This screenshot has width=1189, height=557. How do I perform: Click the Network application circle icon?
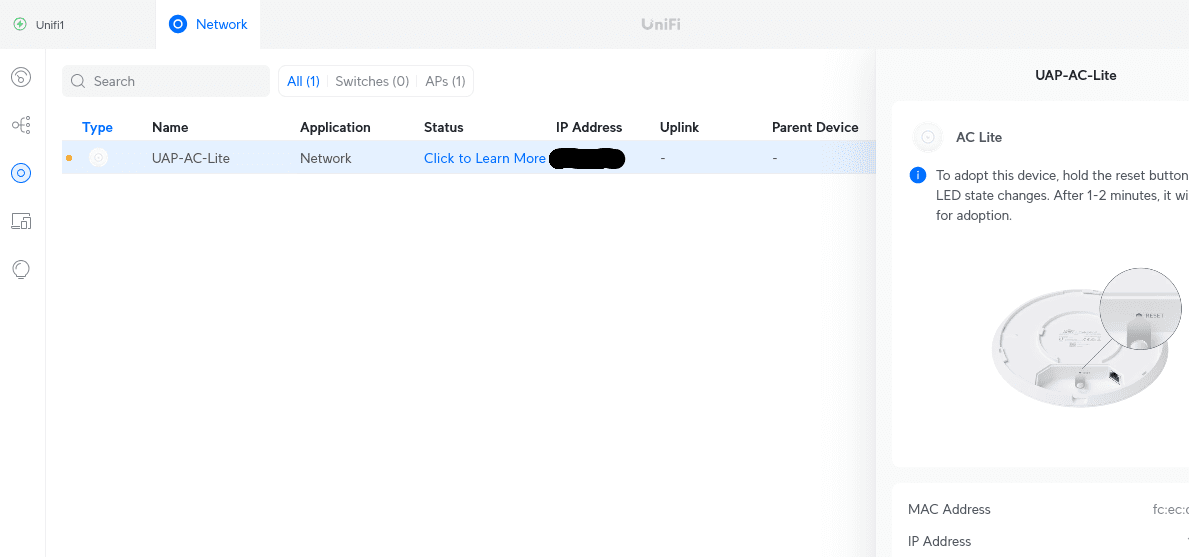pos(177,24)
